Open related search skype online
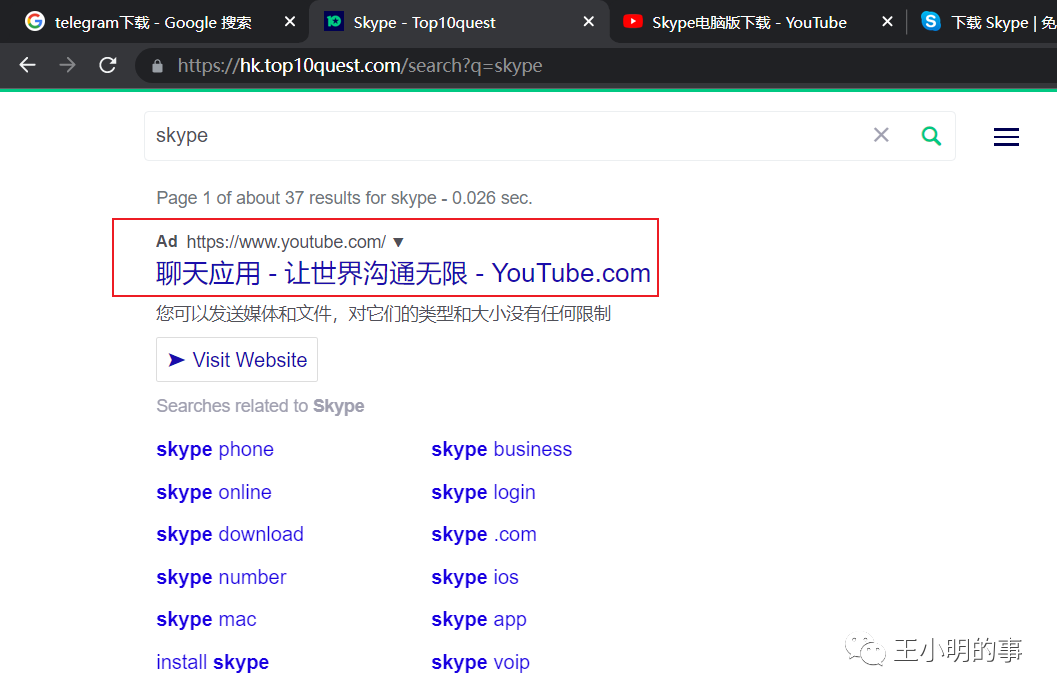The image size is (1057, 697). pos(214,493)
